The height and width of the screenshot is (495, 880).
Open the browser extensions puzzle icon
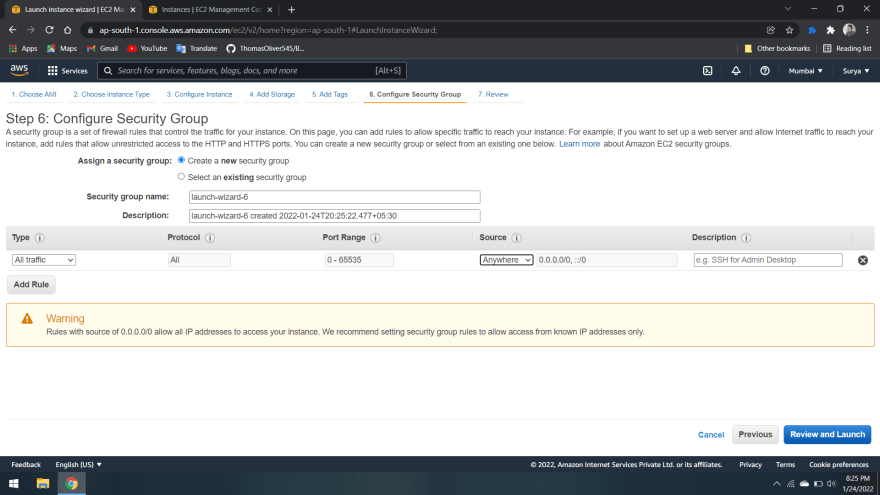pyautogui.click(x=830, y=30)
